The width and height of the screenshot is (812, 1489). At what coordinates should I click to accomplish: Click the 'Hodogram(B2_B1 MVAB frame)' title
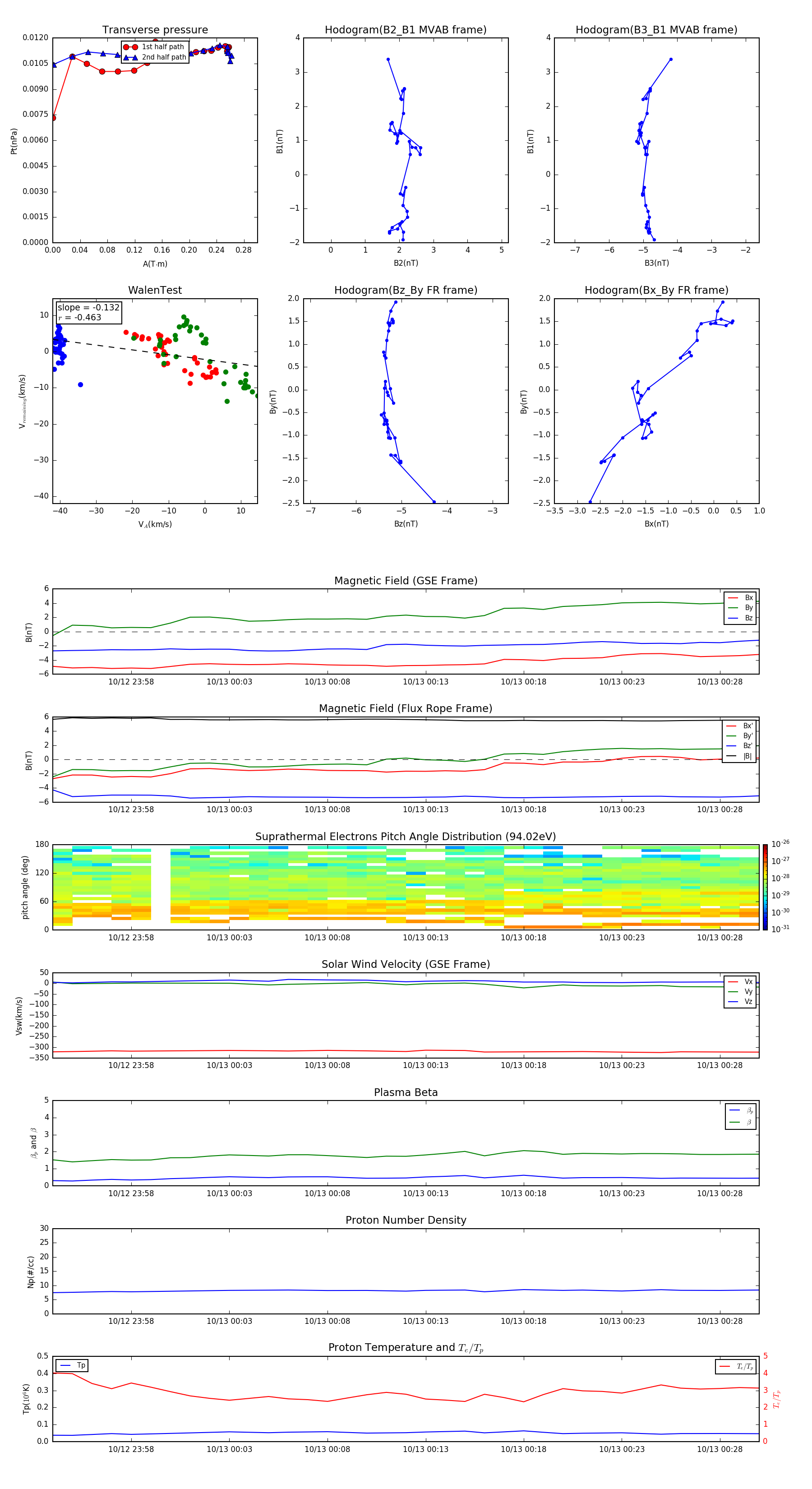[x=406, y=30]
